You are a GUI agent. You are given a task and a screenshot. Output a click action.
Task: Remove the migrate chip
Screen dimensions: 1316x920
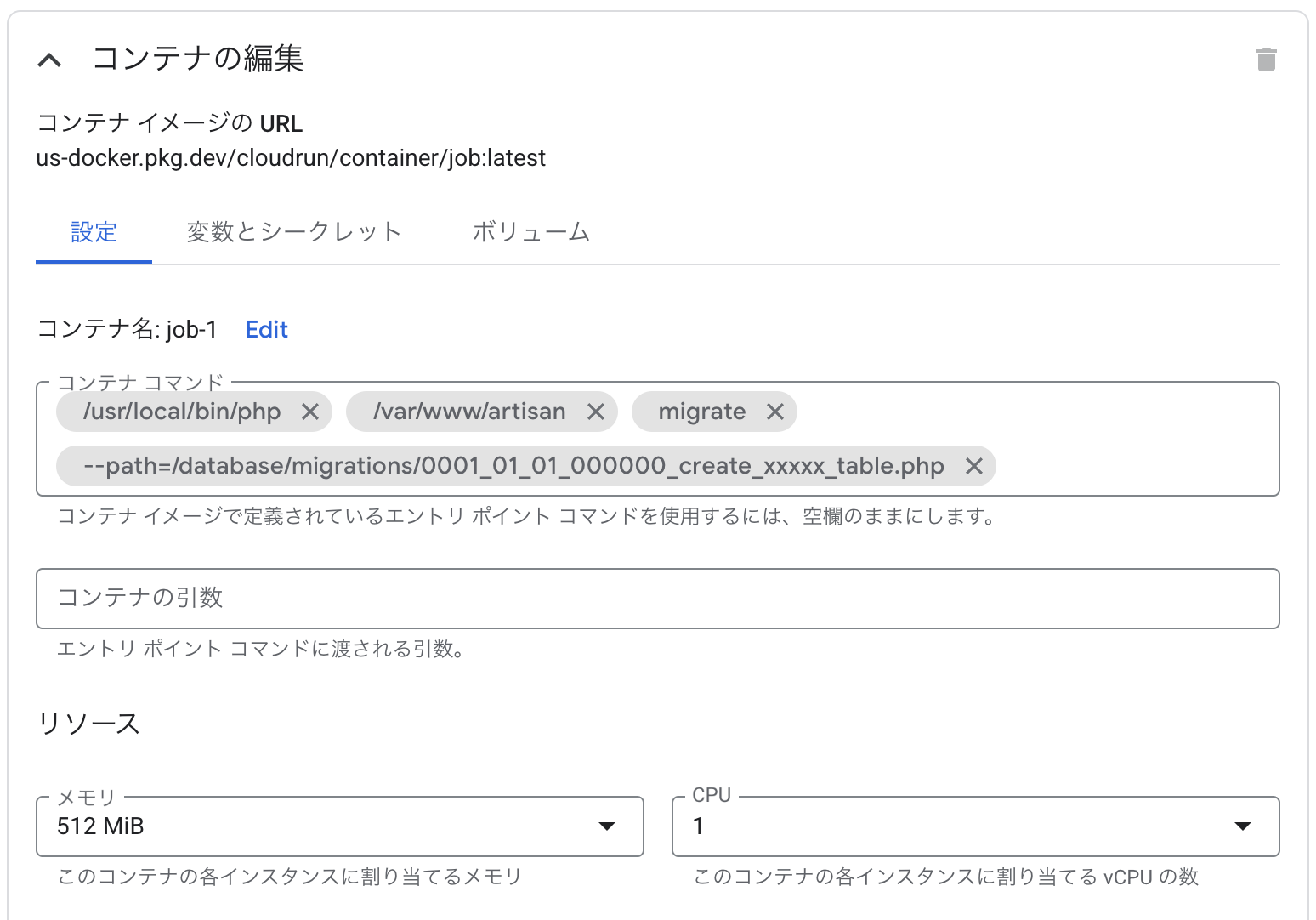tap(774, 412)
